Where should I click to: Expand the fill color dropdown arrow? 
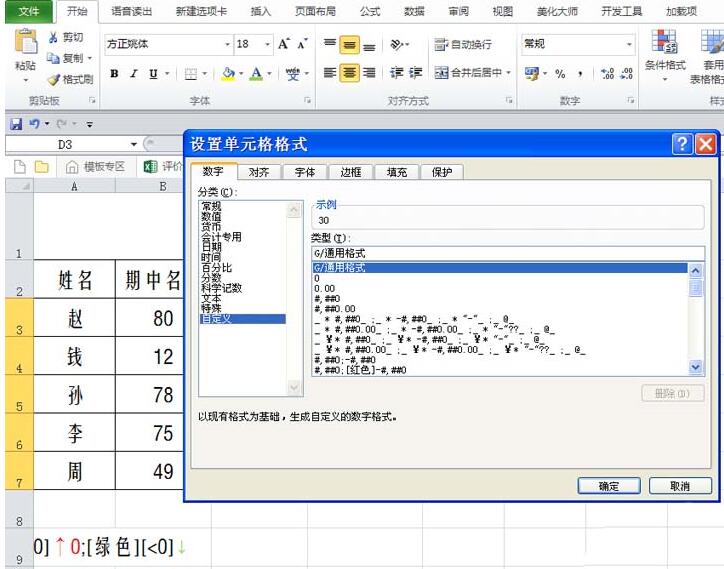[241, 73]
